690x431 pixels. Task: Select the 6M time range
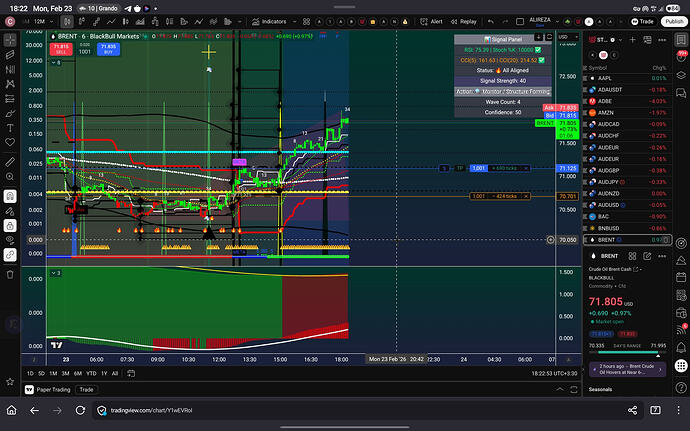[78, 373]
